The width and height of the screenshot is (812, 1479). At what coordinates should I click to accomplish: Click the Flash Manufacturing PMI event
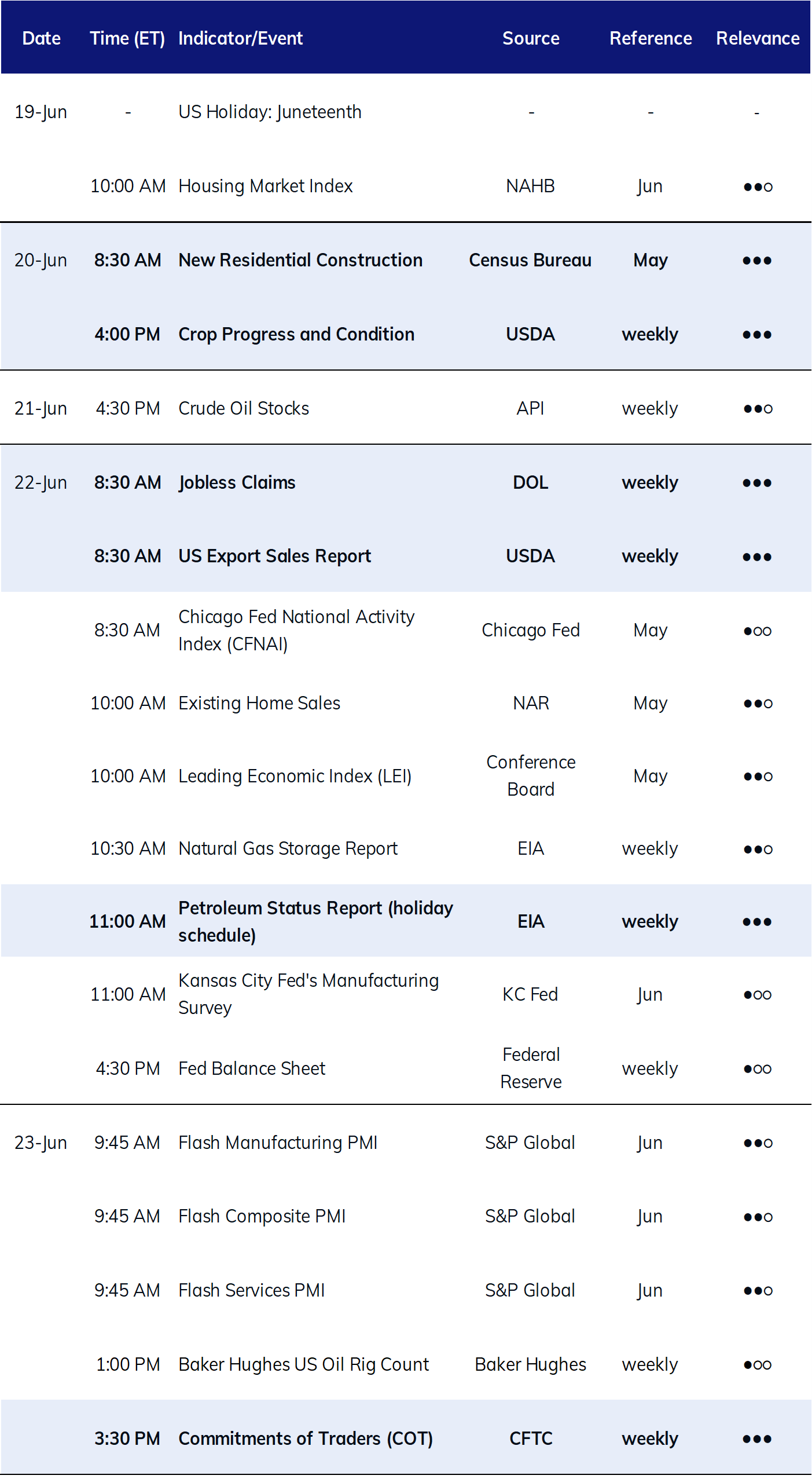(278, 1143)
